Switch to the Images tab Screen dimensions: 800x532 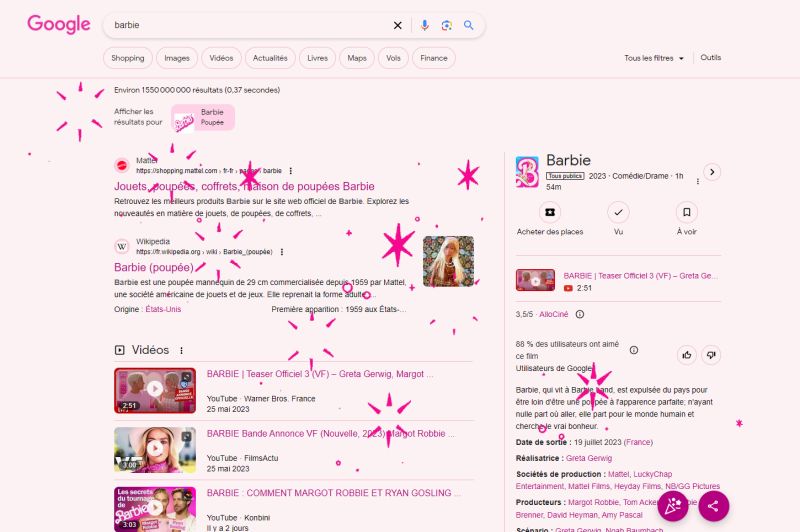click(x=177, y=58)
